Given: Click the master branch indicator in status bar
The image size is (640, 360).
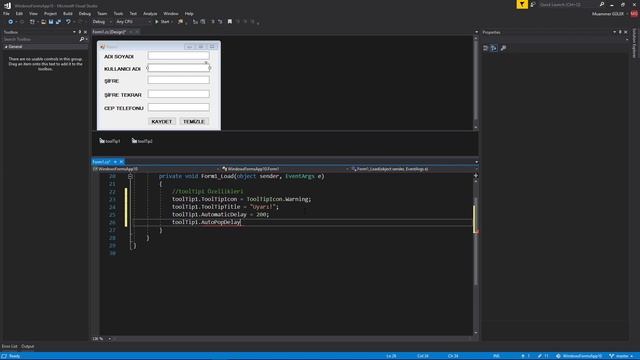Looking at the screenshot, I should tap(621, 356).
